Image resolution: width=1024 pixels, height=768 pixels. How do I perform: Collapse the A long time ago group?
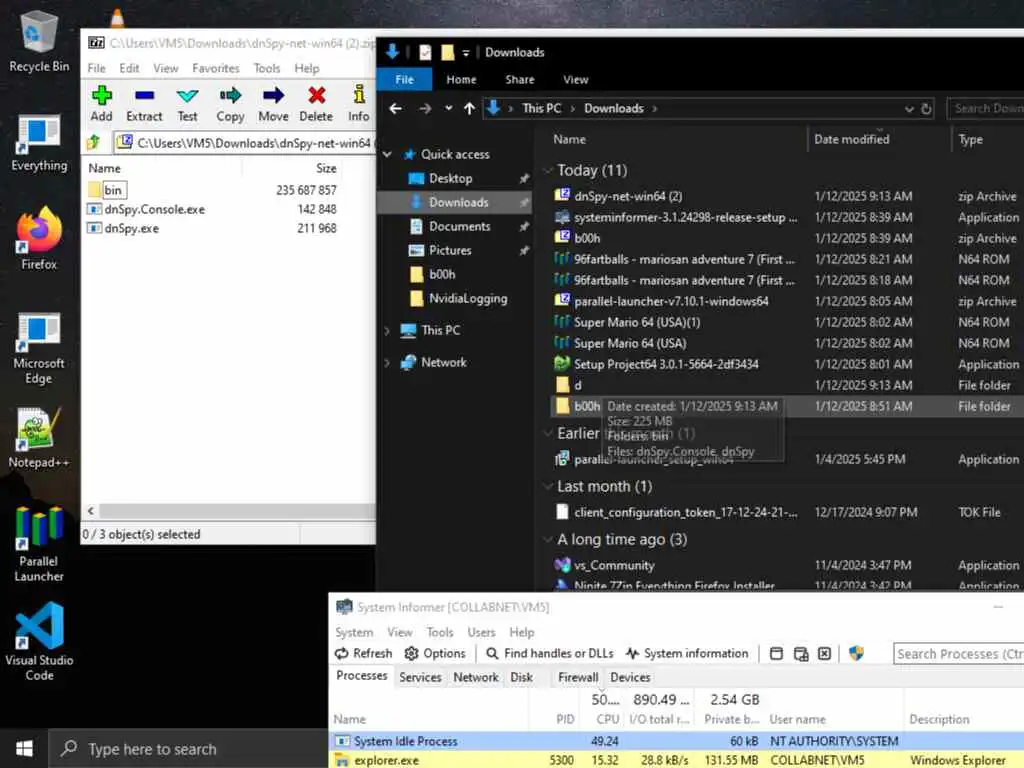pos(548,539)
